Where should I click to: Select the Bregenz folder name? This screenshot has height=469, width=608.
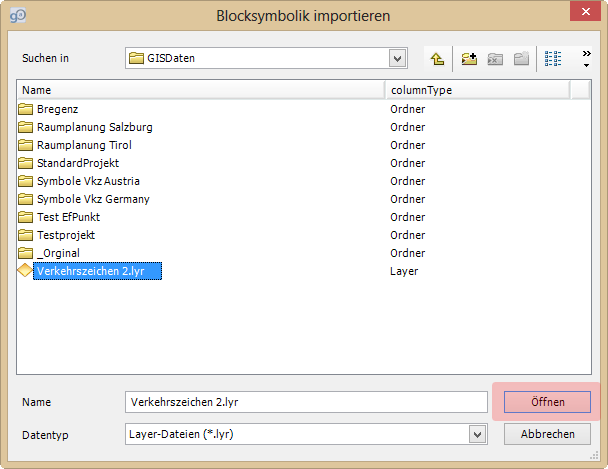(57, 109)
